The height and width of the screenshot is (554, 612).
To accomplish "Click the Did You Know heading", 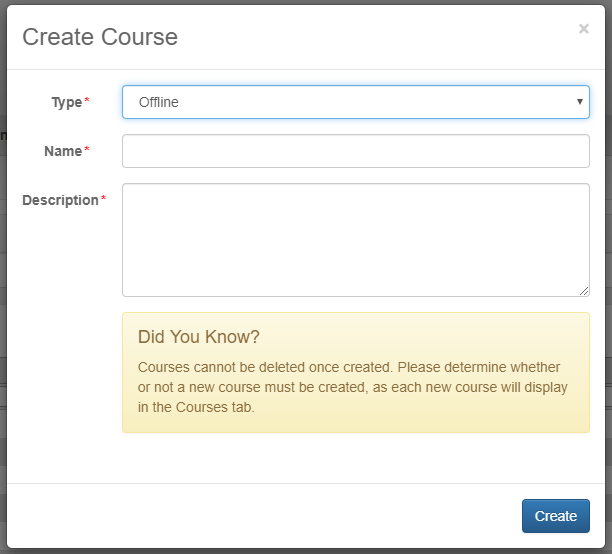I will (198, 337).
